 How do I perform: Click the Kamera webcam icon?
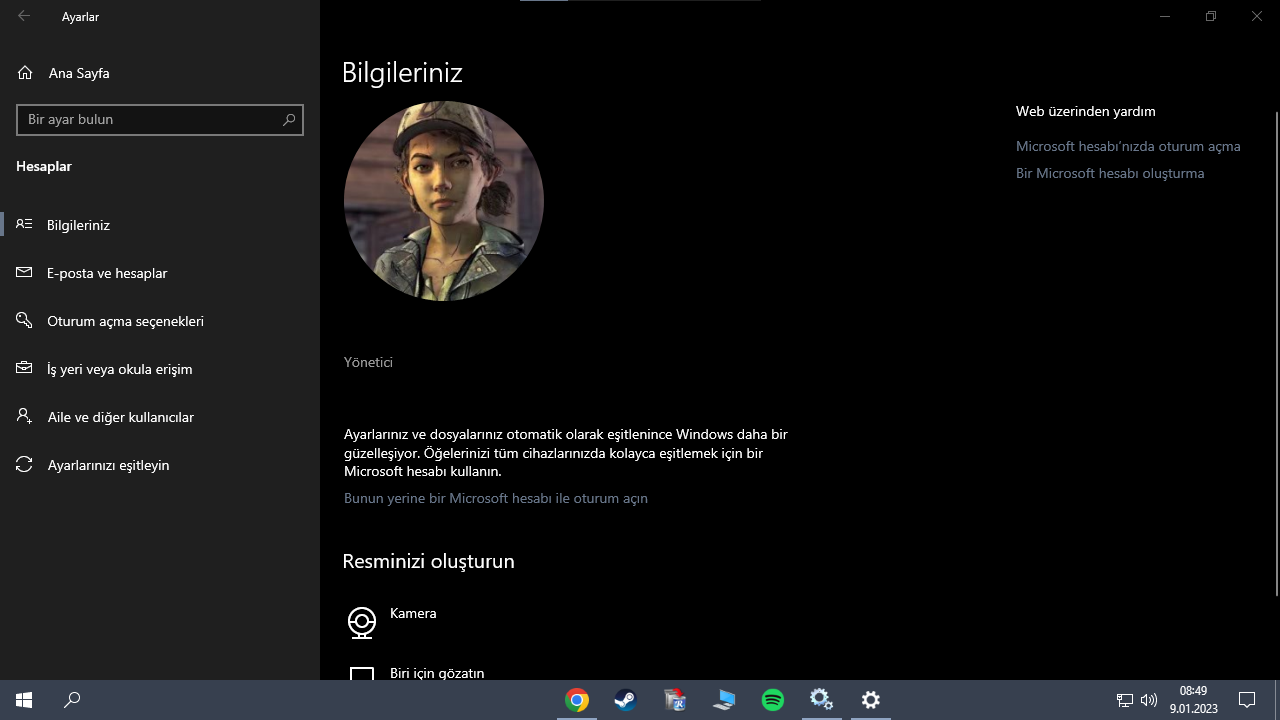point(362,622)
